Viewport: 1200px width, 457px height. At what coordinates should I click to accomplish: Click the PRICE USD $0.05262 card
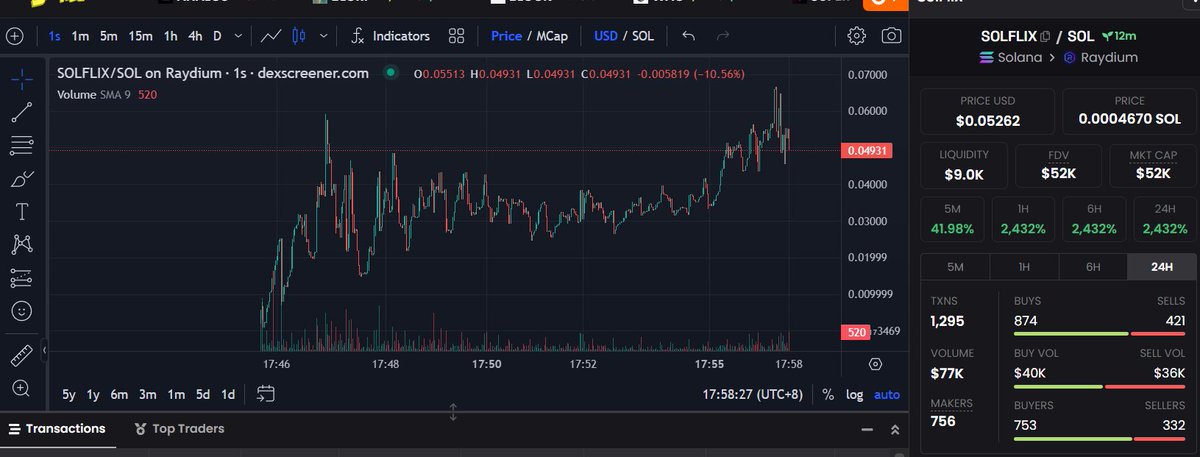987,112
